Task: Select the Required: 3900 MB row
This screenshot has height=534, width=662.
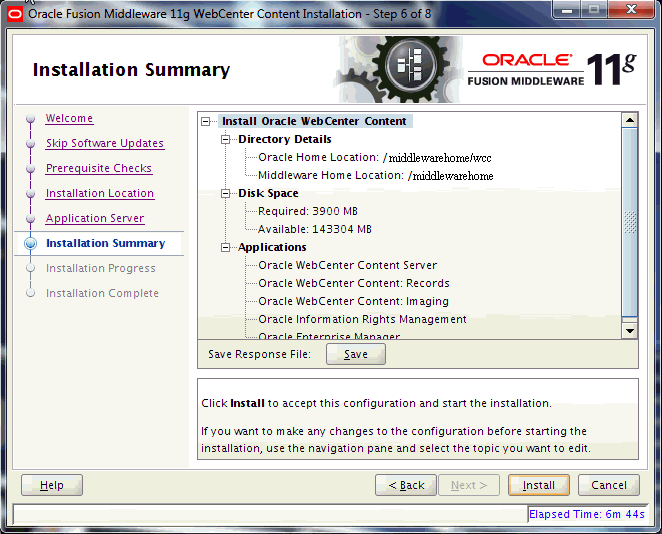Action: click(308, 211)
